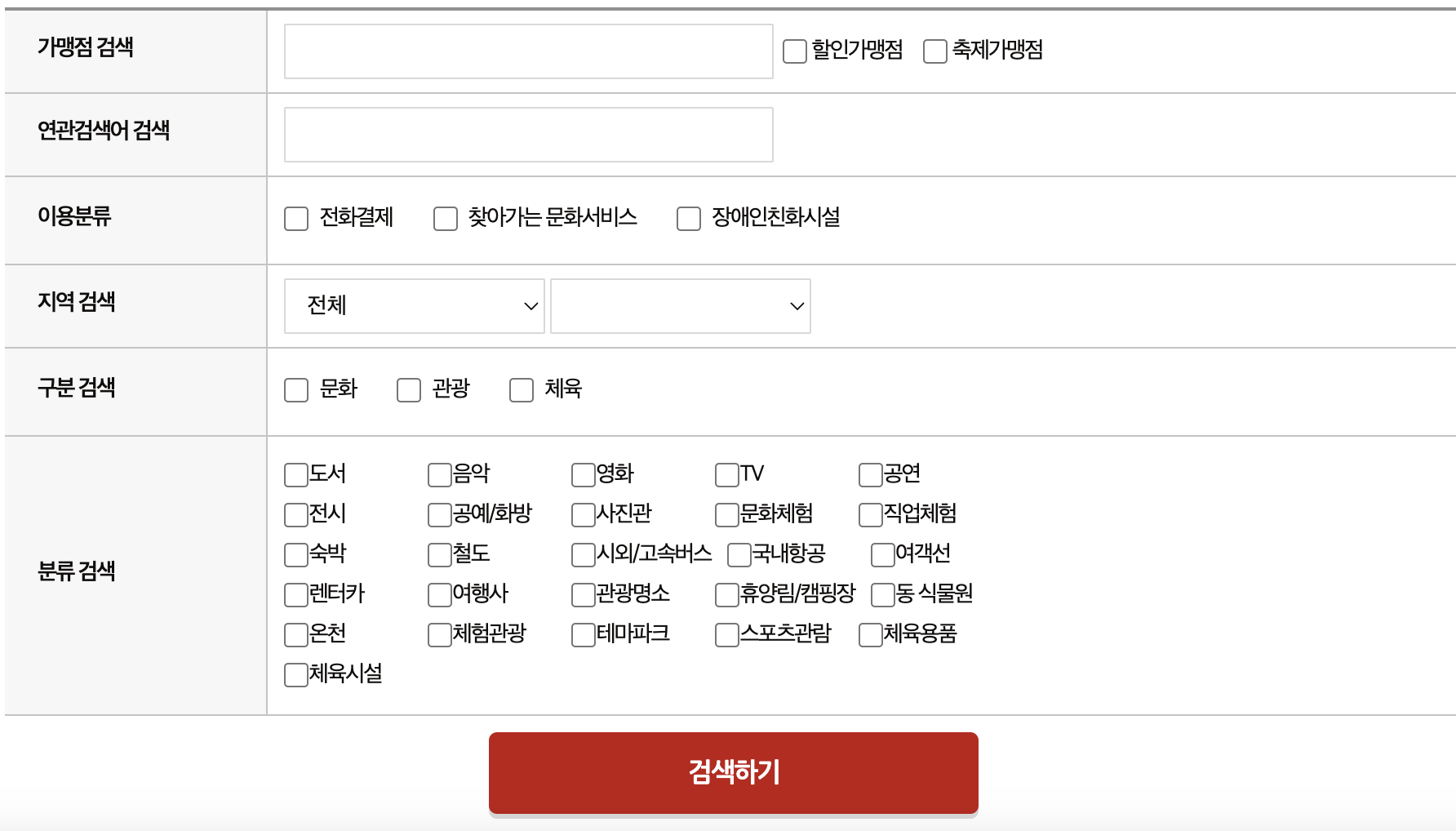Select 체육 in 구분 검색
1456x831 pixels.
pos(521,390)
